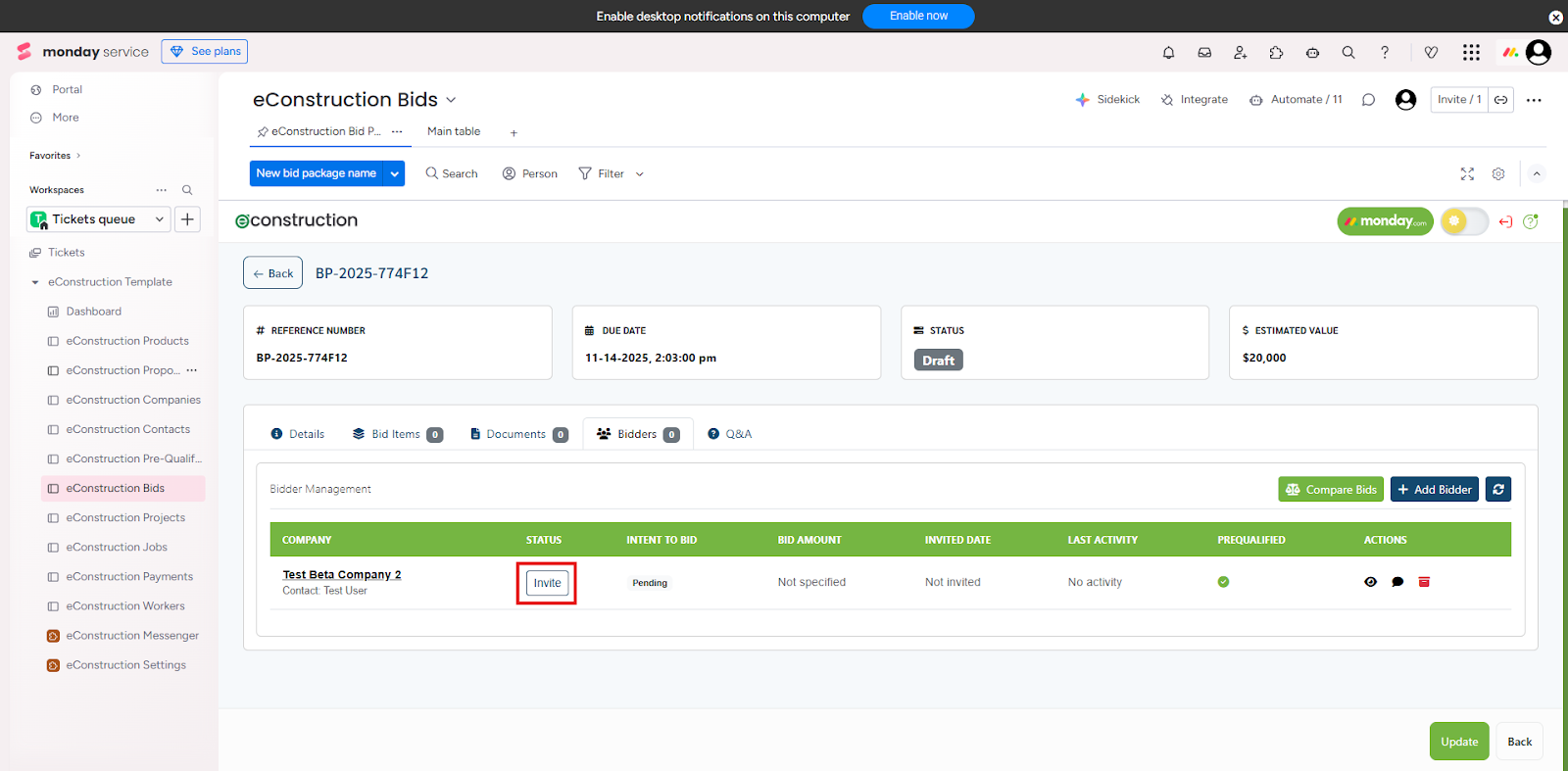Open the Q&A tab

tap(730, 434)
